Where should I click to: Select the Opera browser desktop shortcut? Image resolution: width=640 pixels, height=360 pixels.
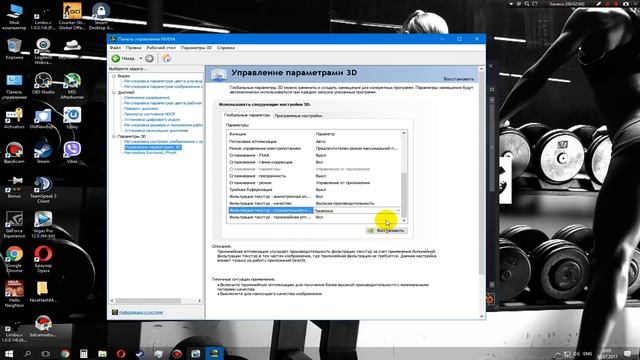[x=43, y=259]
